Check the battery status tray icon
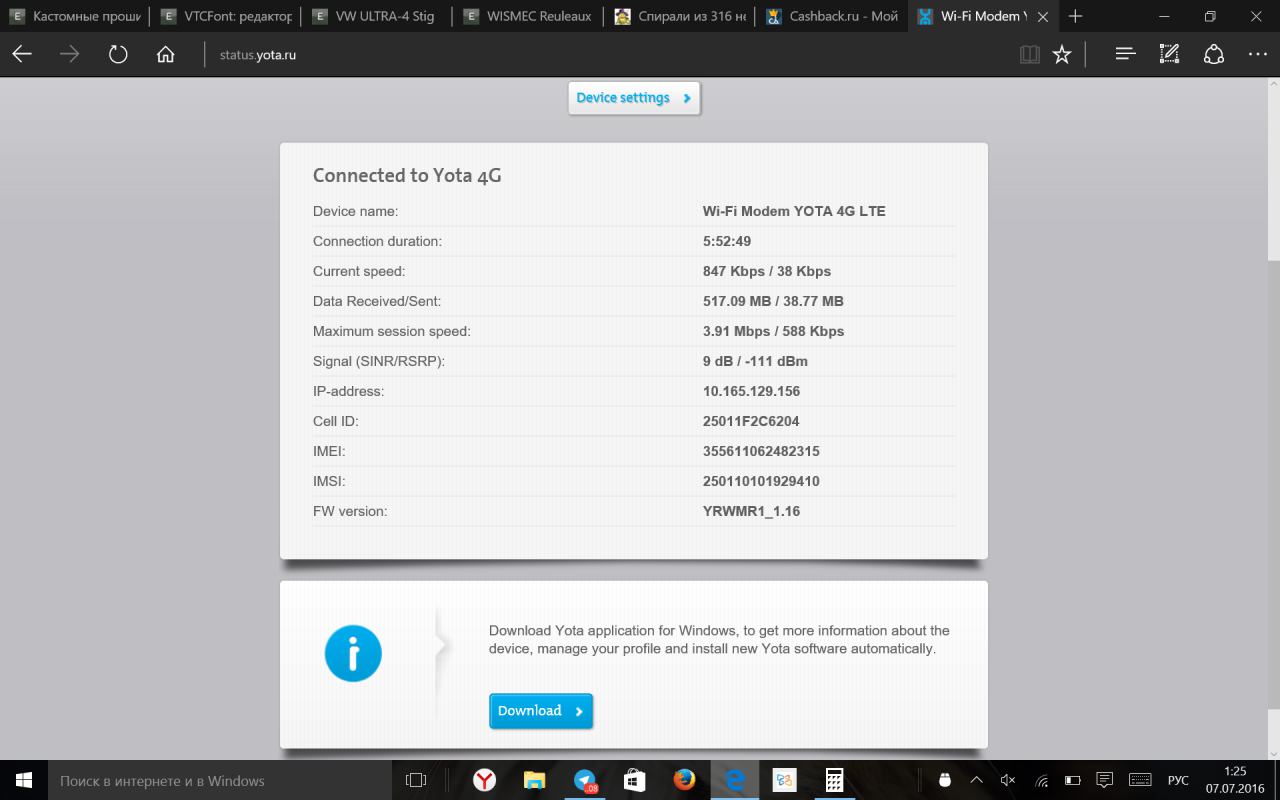The width and height of the screenshot is (1280, 800). (1072, 780)
